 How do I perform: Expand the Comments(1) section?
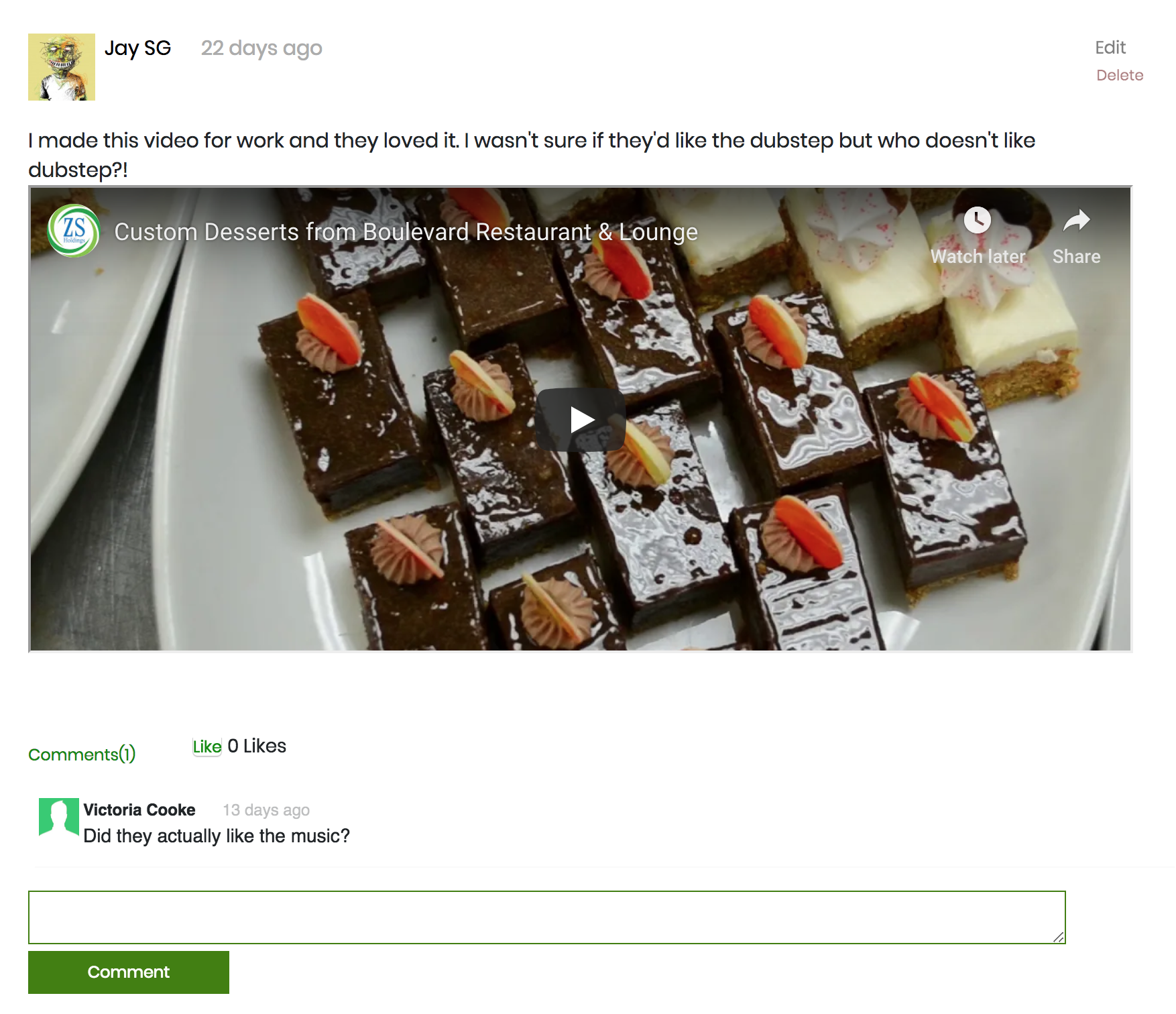tap(82, 754)
